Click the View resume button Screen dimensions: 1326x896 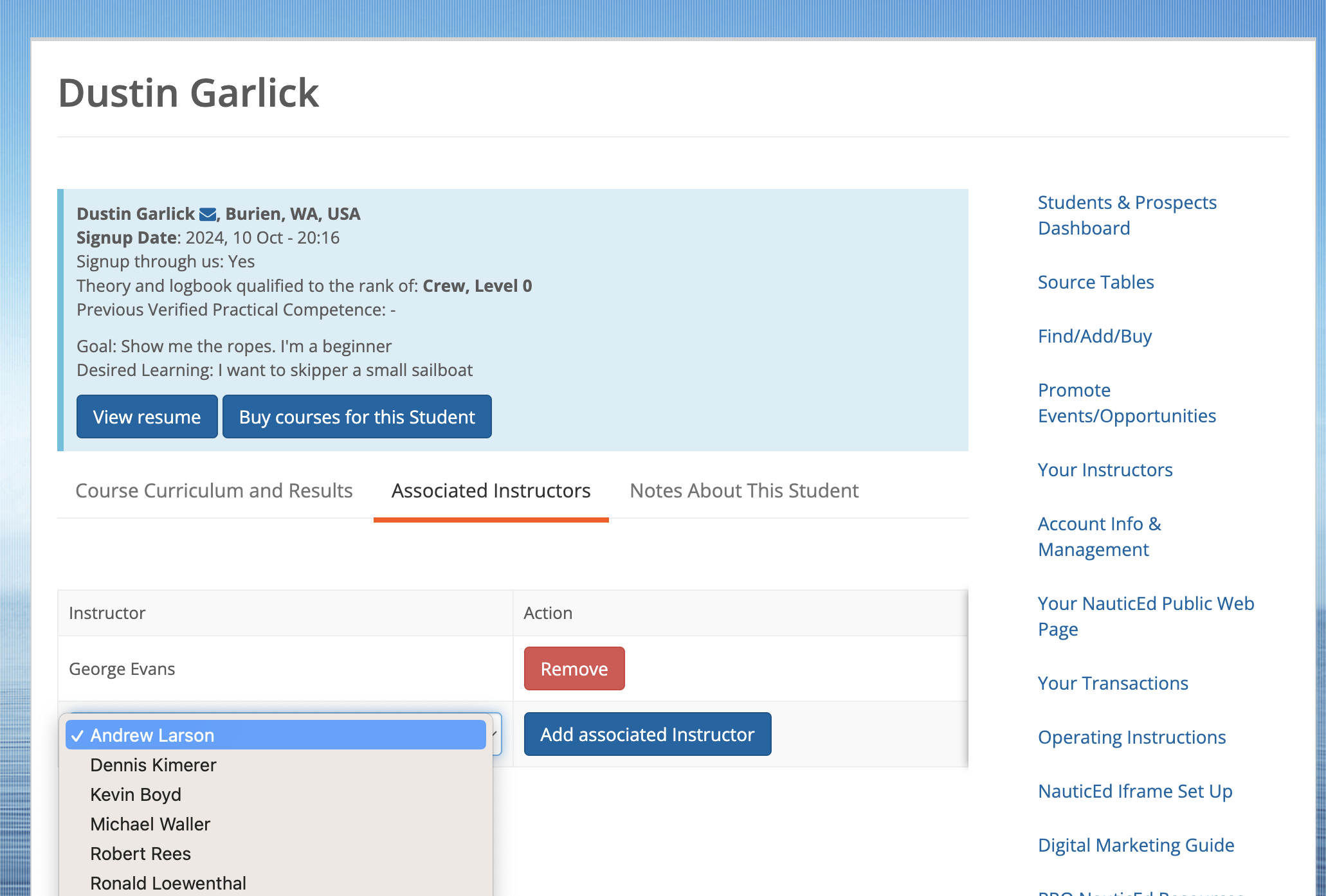147,417
